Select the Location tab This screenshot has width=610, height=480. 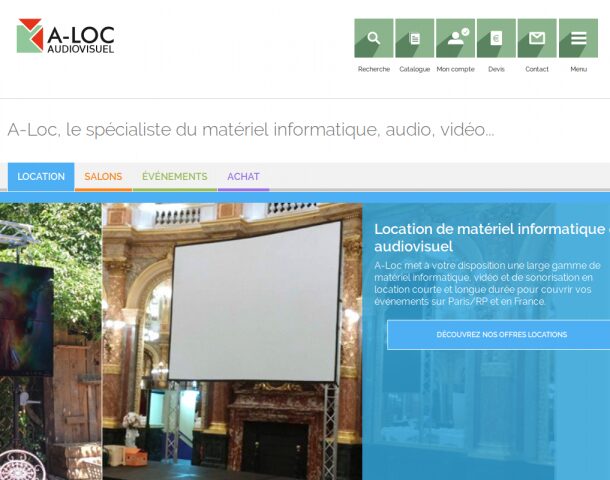coord(41,177)
